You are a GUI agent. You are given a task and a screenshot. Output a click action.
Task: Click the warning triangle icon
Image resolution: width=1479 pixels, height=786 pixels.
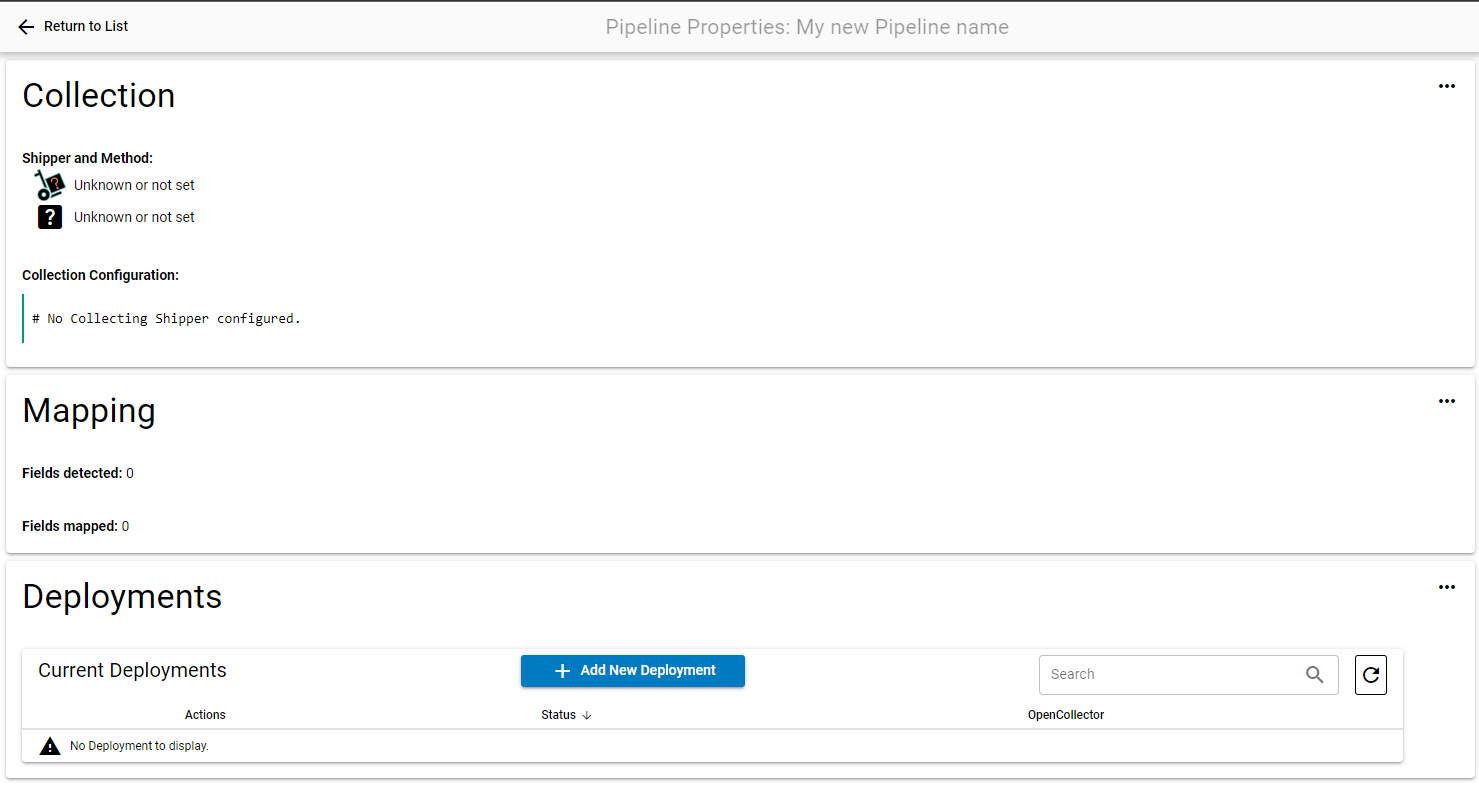[50, 746]
